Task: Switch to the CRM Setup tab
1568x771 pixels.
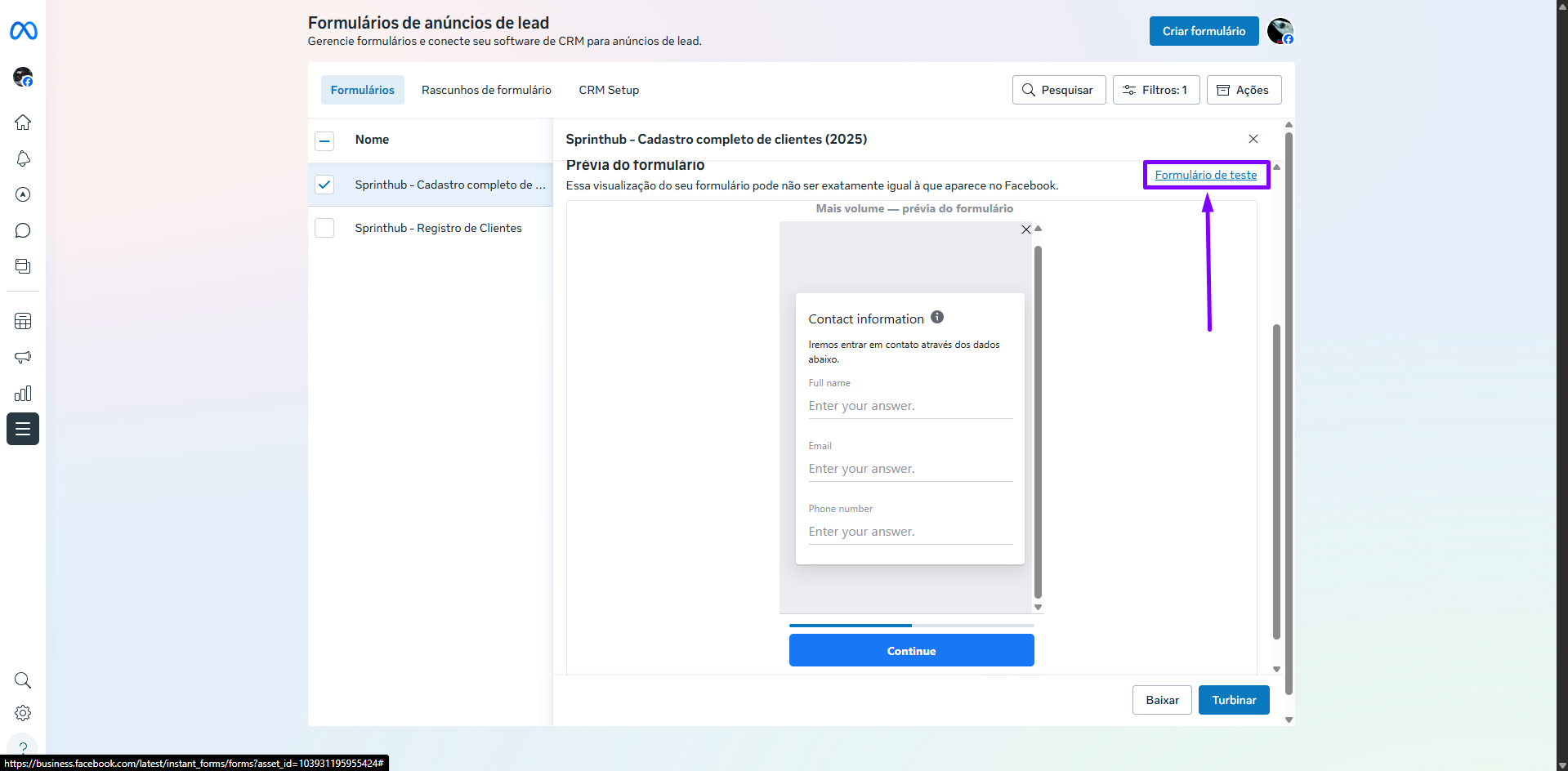Action: (x=609, y=90)
